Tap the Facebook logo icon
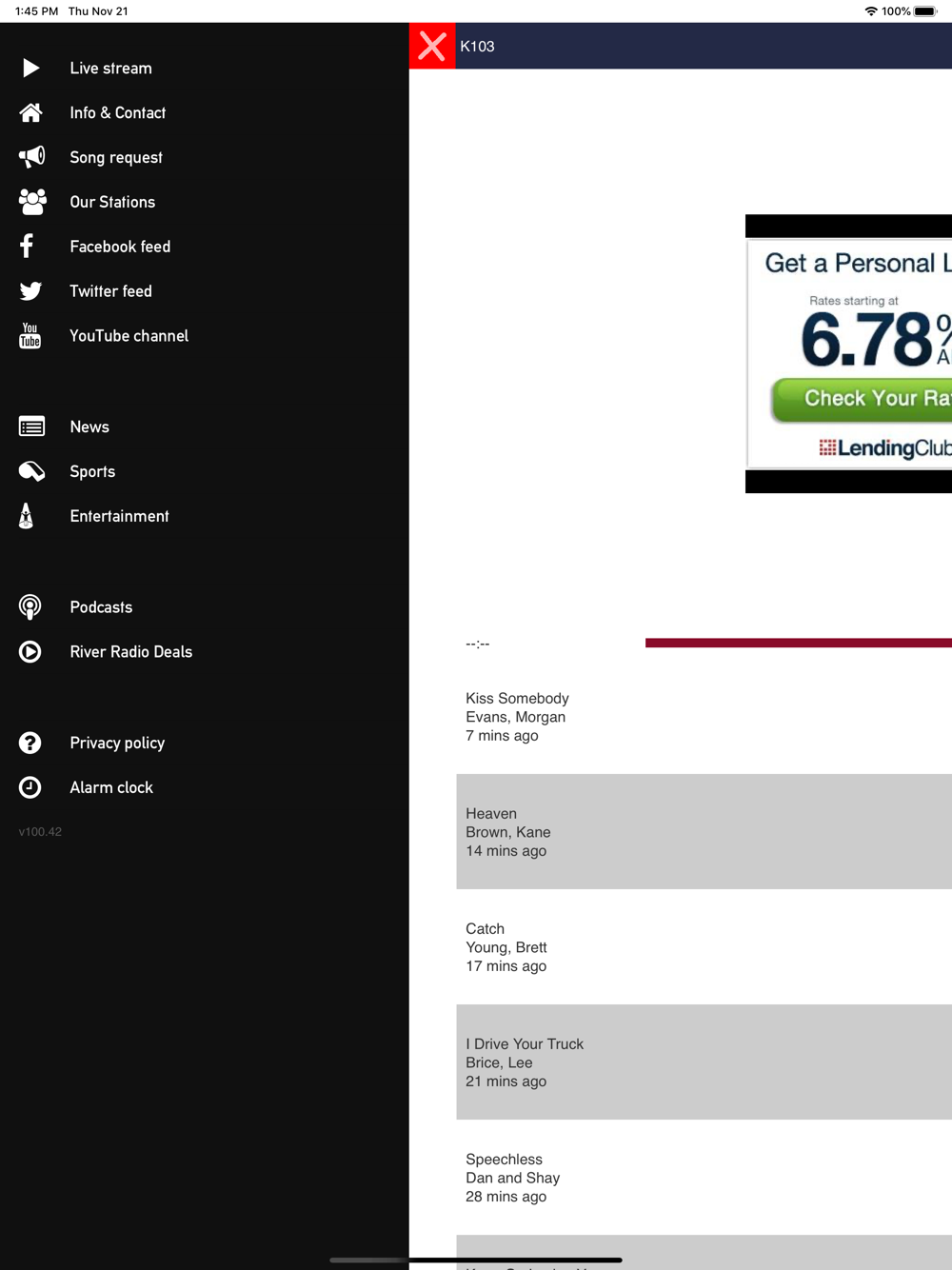Viewport: 952px width, 1270px height. (27, 247)
